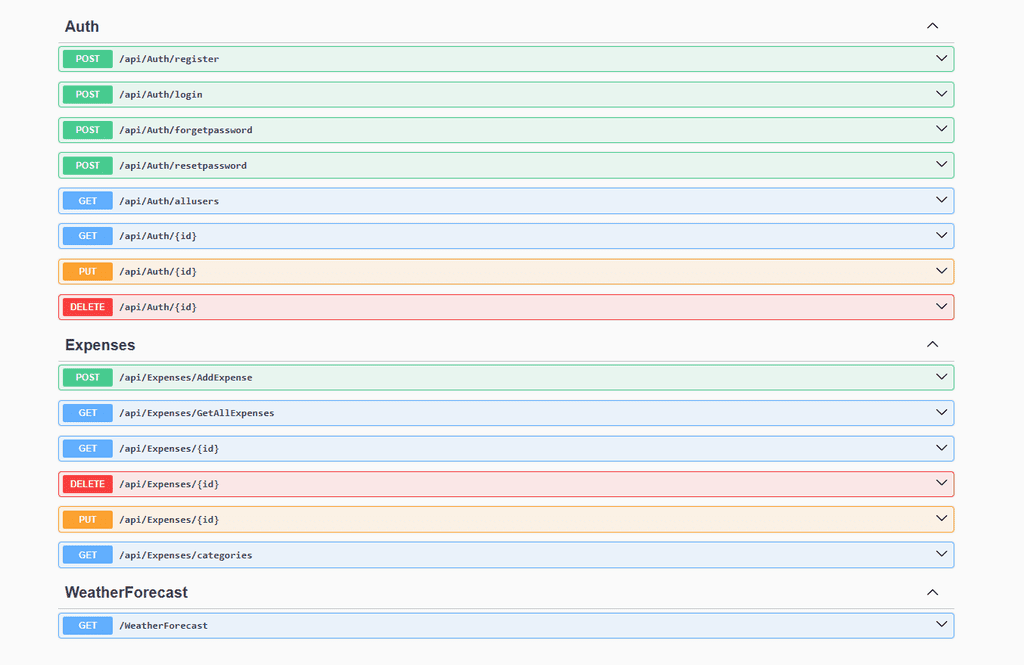Click the POST badge for /api/Auth/resetpassword
Viewport: 1024px width, 665px height.
coord(88,165)
